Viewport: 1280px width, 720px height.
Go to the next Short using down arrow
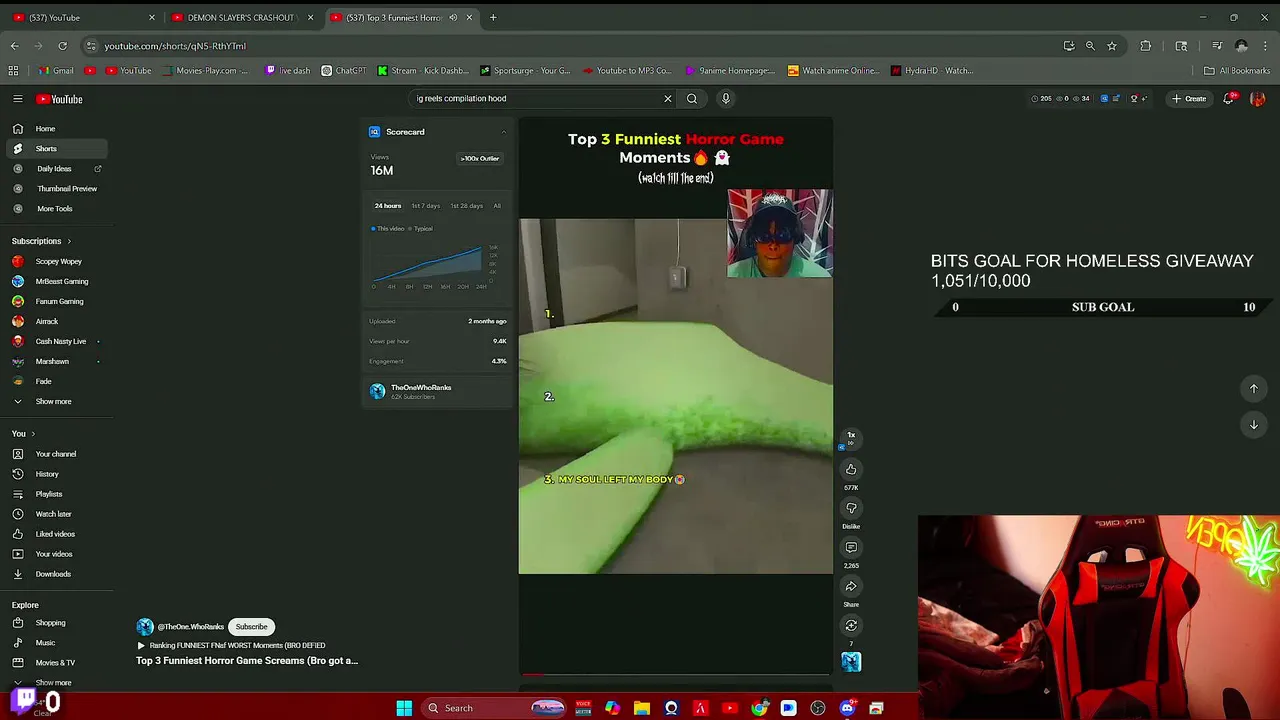pos(1254,424)
